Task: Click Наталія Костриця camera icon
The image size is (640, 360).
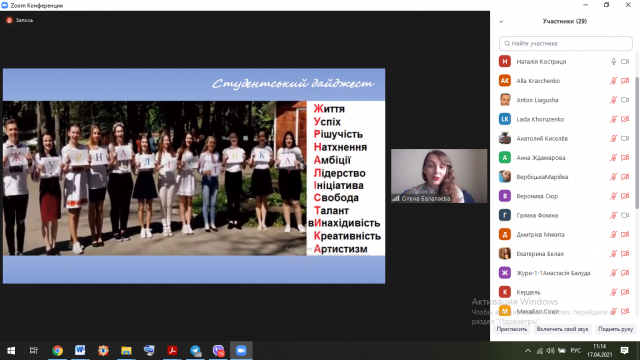Action: (x=625, y=62)
